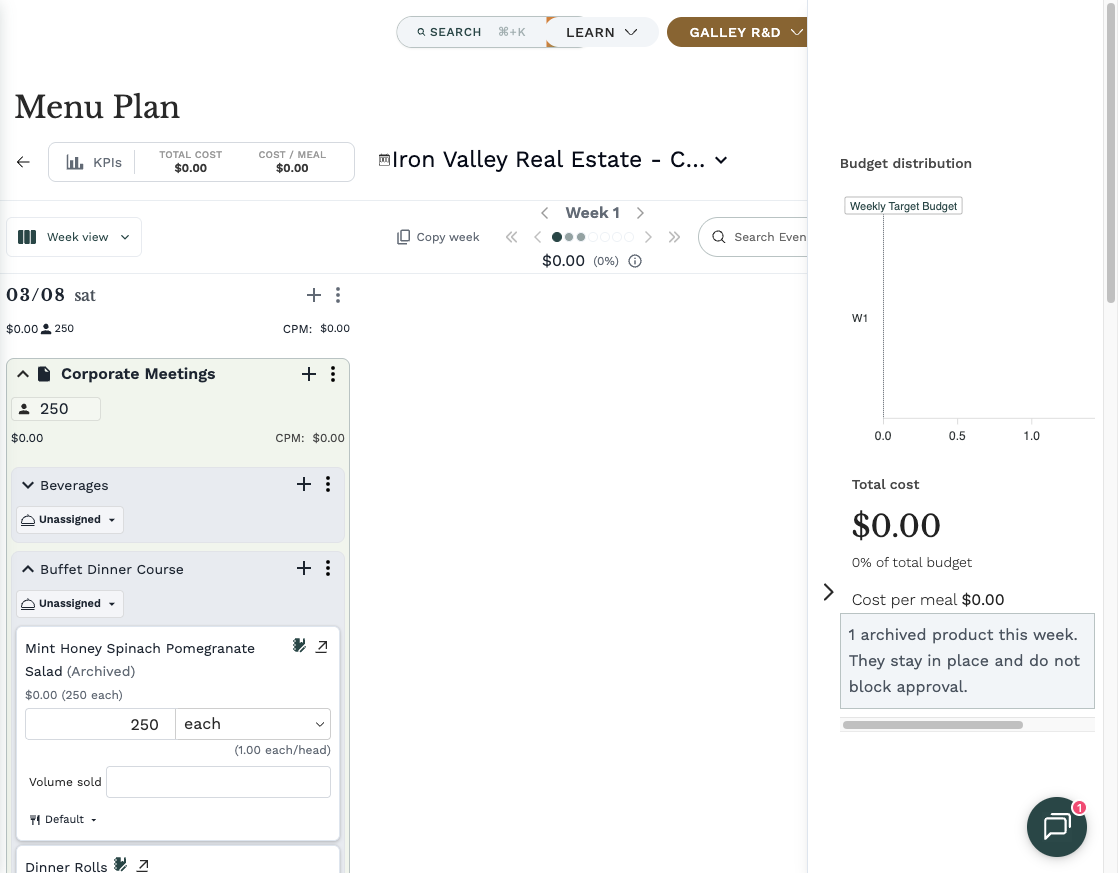This screenshot has height=873, width=1118.
Task: Expand the Beverages course
Action: point(28,485)
